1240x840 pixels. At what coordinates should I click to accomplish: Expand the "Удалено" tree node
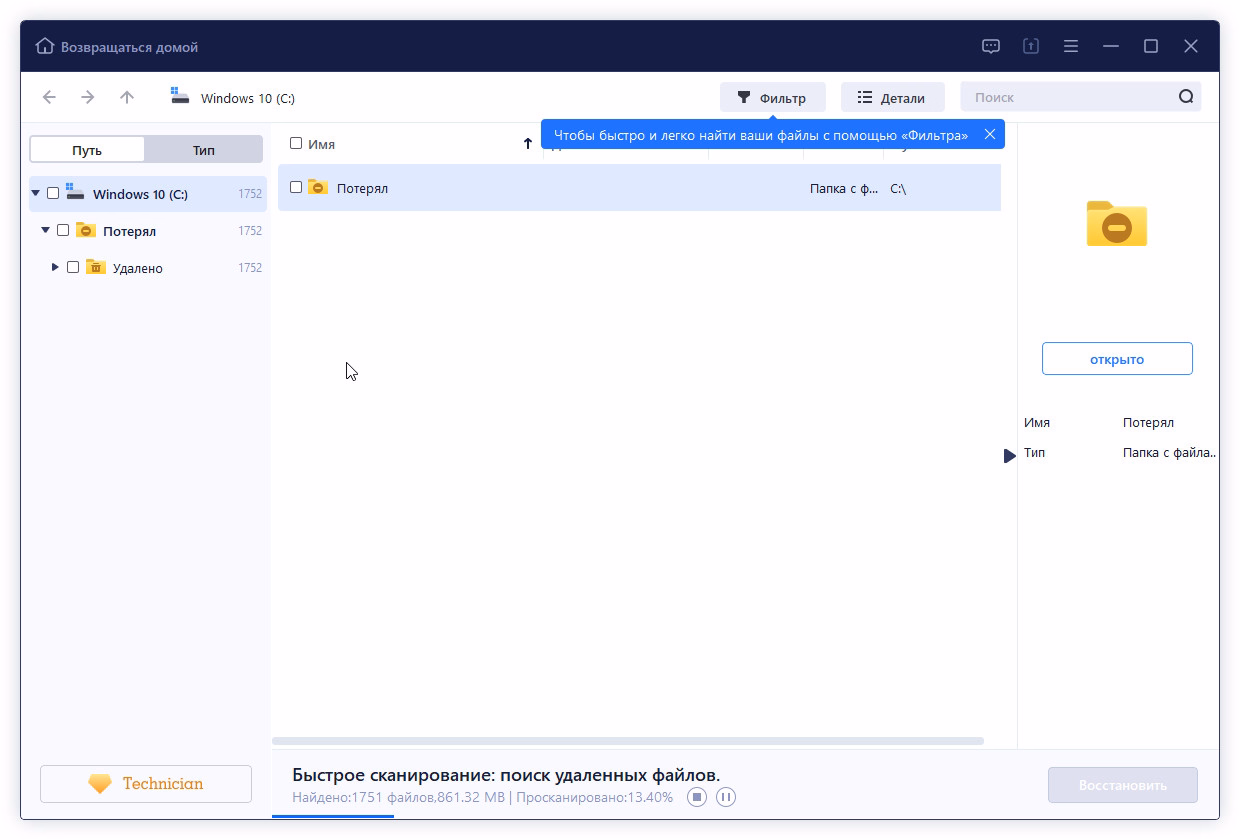(x=55, y=267)
